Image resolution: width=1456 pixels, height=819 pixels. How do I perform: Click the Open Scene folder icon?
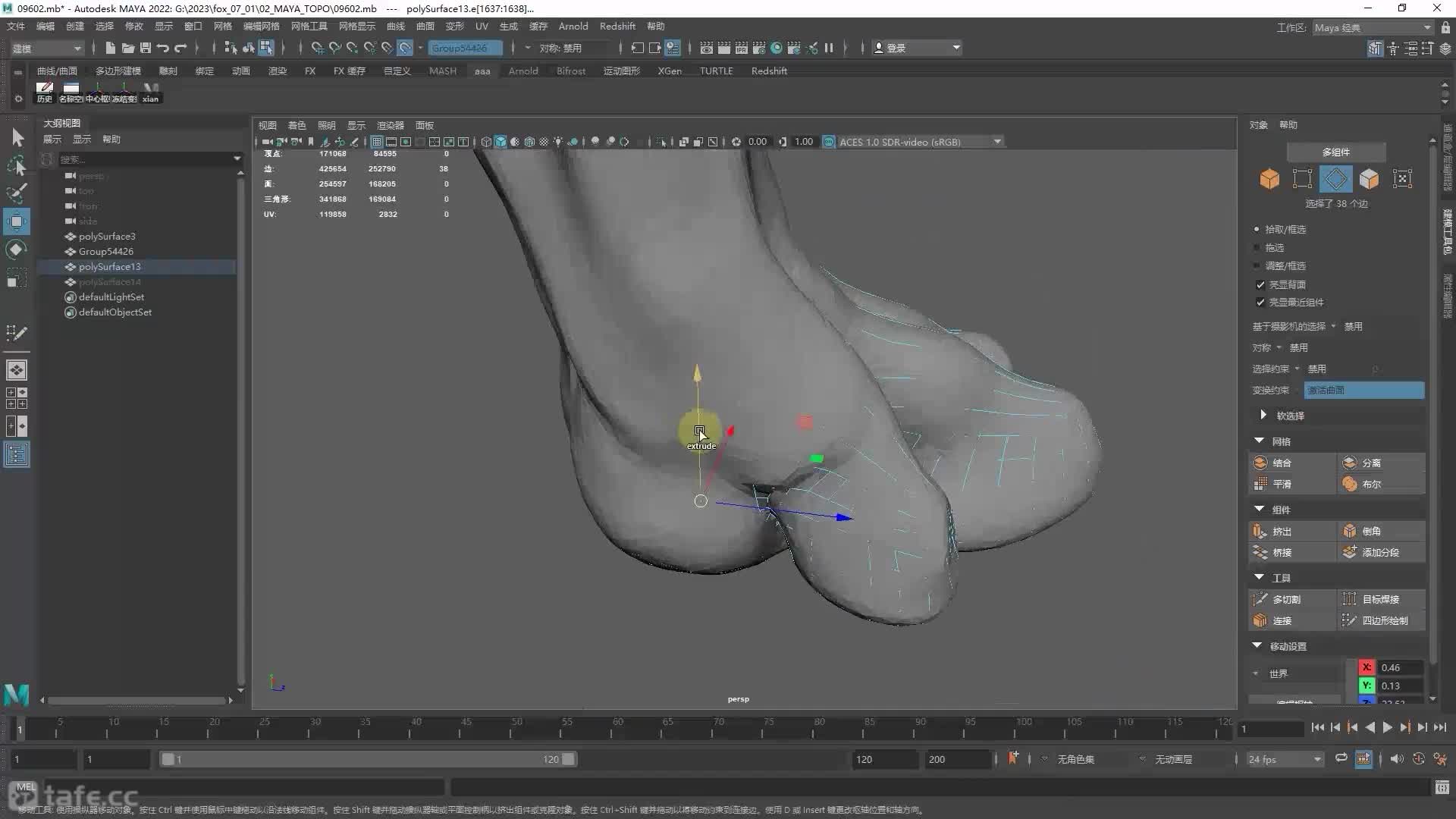click(x=128, y=48)
